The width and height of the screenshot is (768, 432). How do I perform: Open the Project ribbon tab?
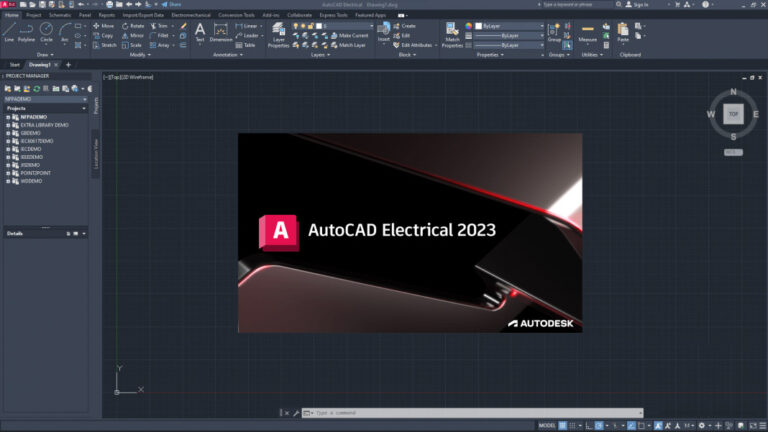click(x=33, y=15)
